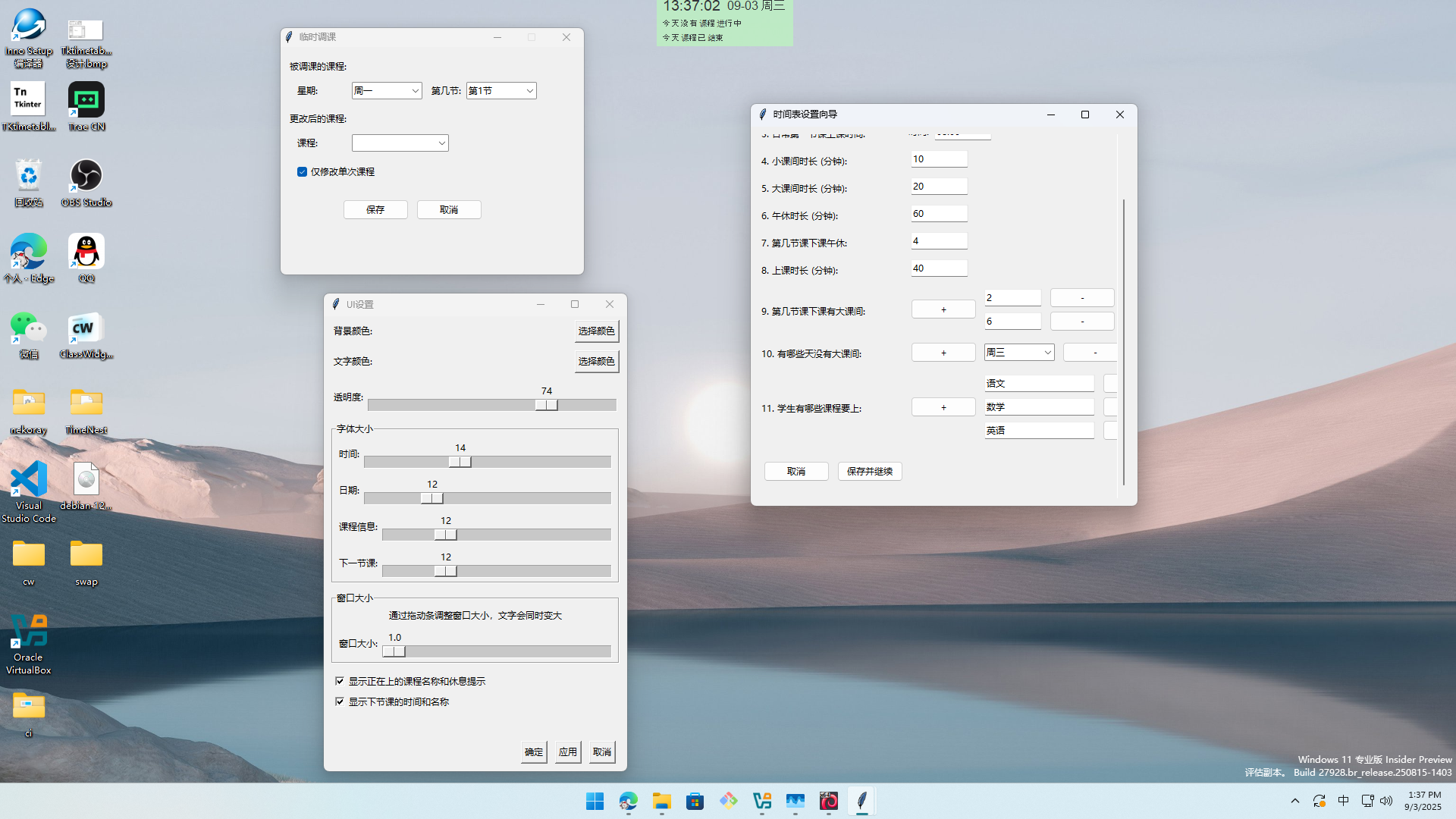
Task: Click the 透明度 transparency slider handle
Action: [x=546, y=406]
